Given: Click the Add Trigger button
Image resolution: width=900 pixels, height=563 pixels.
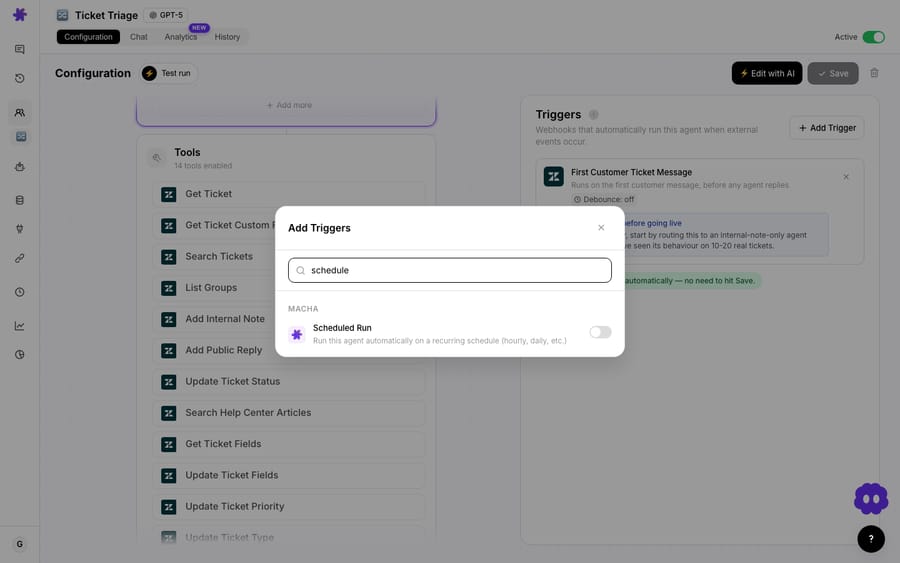Looking at the screenshot, I should point(827,128).
